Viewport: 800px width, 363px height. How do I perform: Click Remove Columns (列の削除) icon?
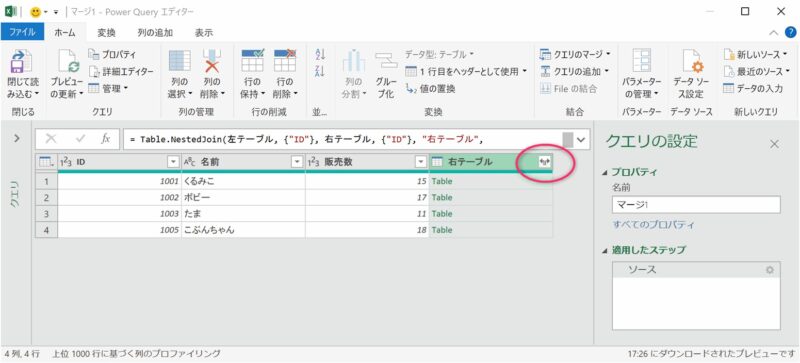[212, 61]
